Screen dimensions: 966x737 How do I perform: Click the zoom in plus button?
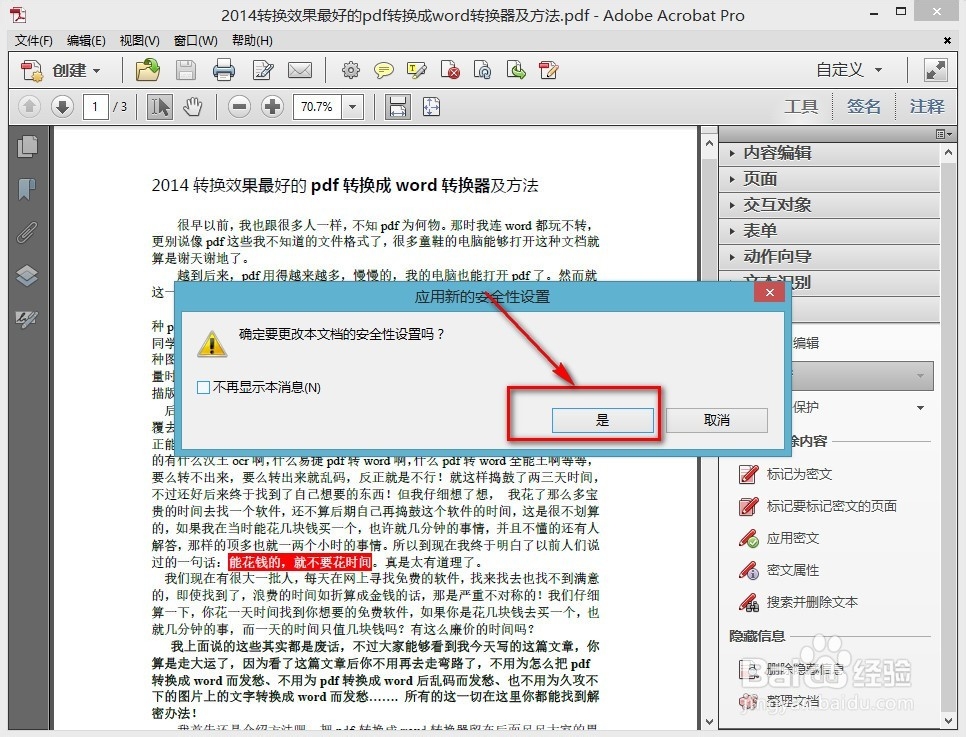[272, 107]
